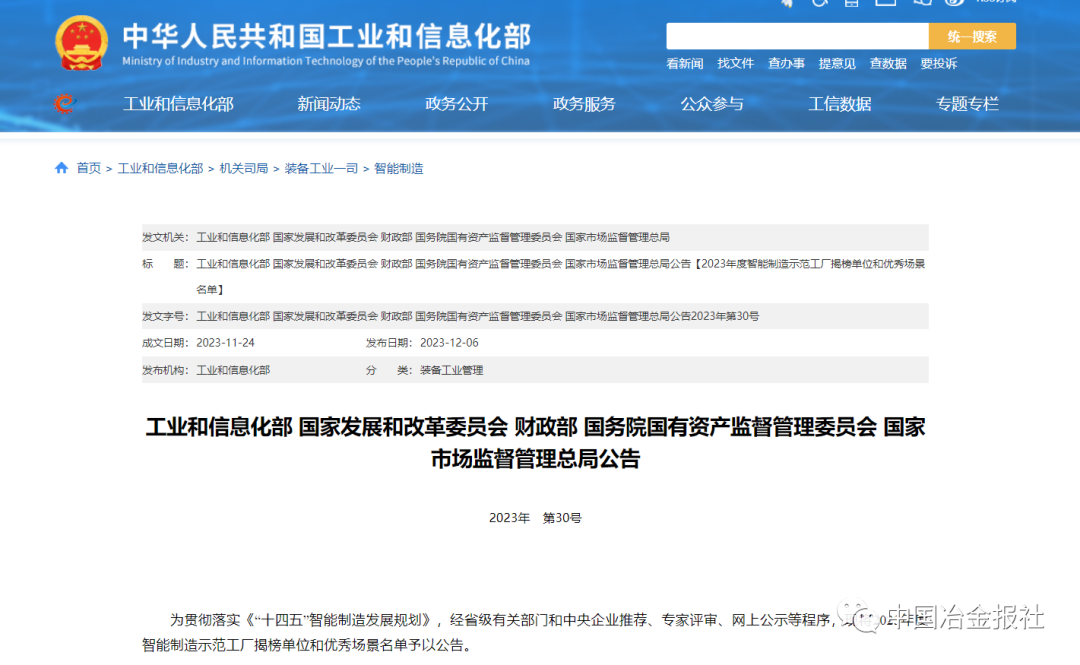Open the 专题专栏 section
The height and width of the screenshot is (665, 1080).
coord(967,104)
